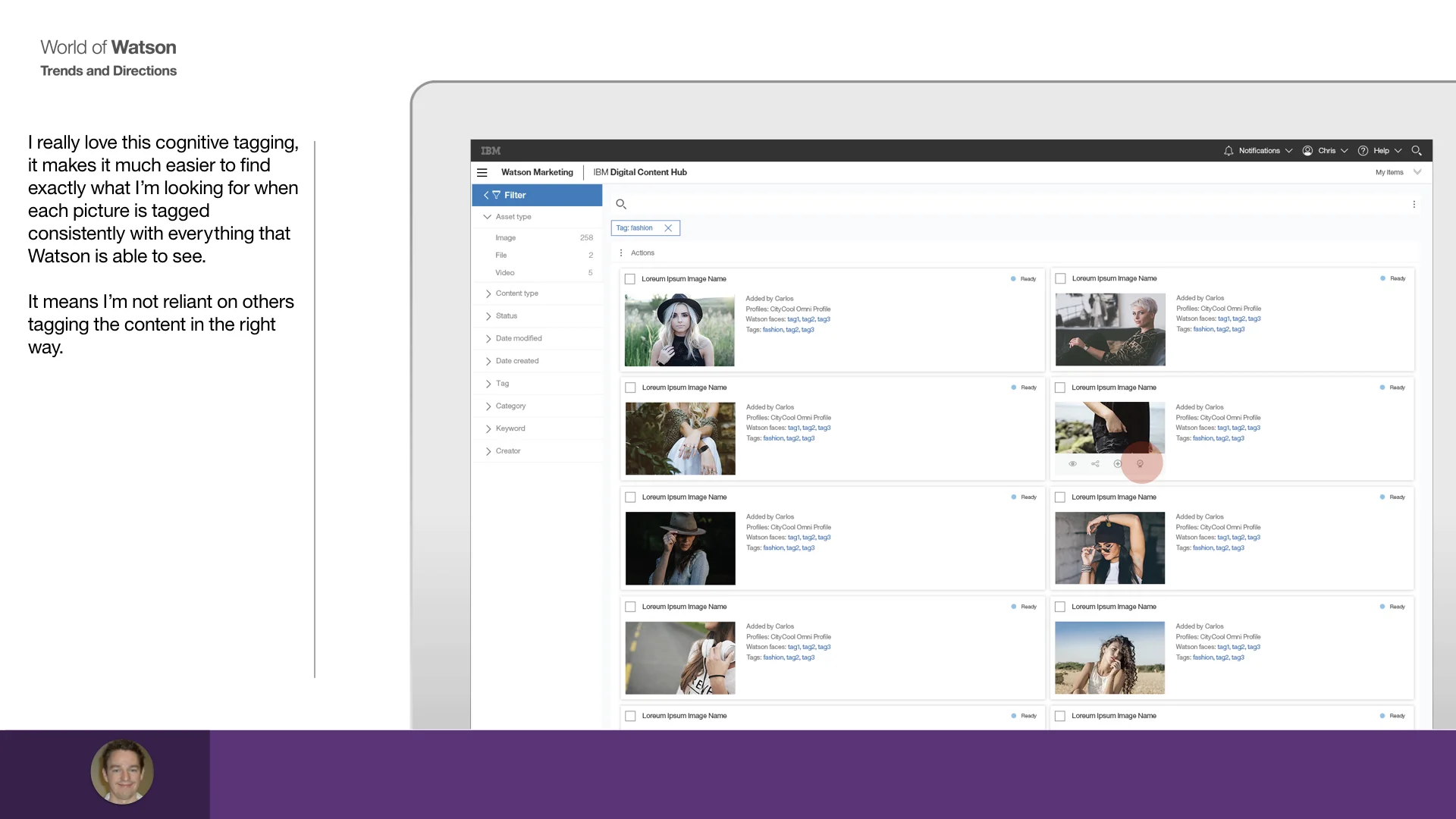Click the plus circle icon under the thumbnail
Image resolution: width=1456 pixels, height=819 pixels.
point(1117,463)
